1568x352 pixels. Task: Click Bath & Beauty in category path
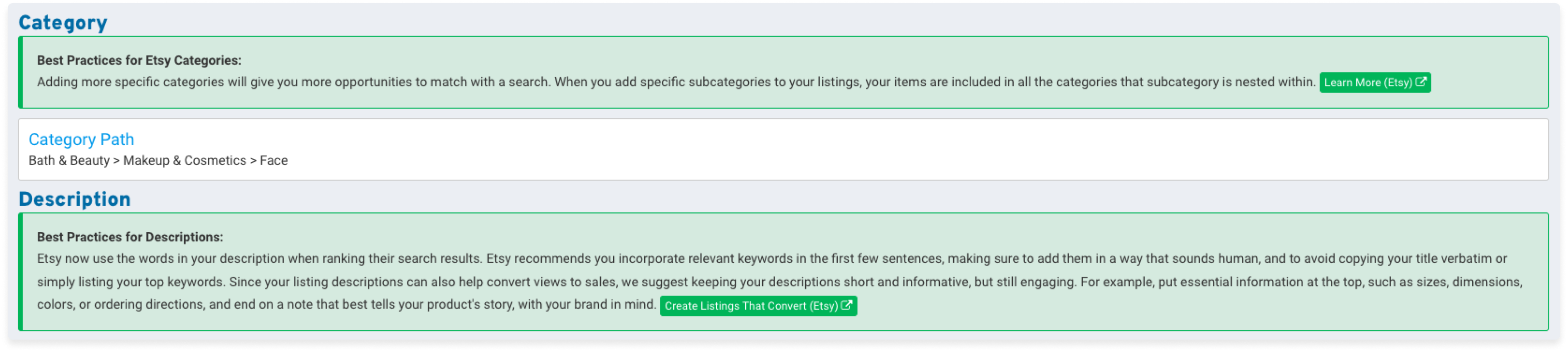[69, 161]
